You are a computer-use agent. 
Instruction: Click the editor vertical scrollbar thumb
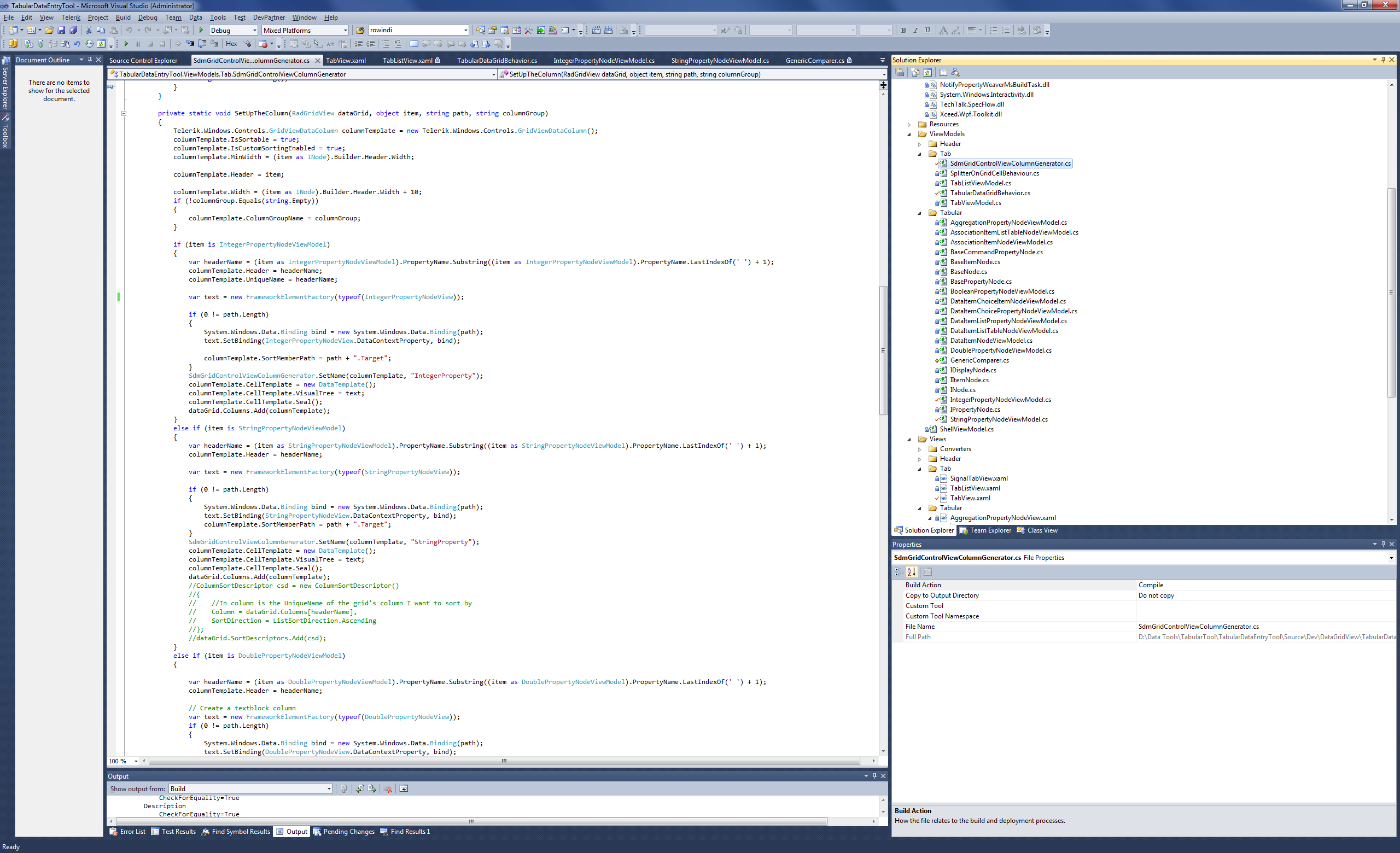(883, 350)
